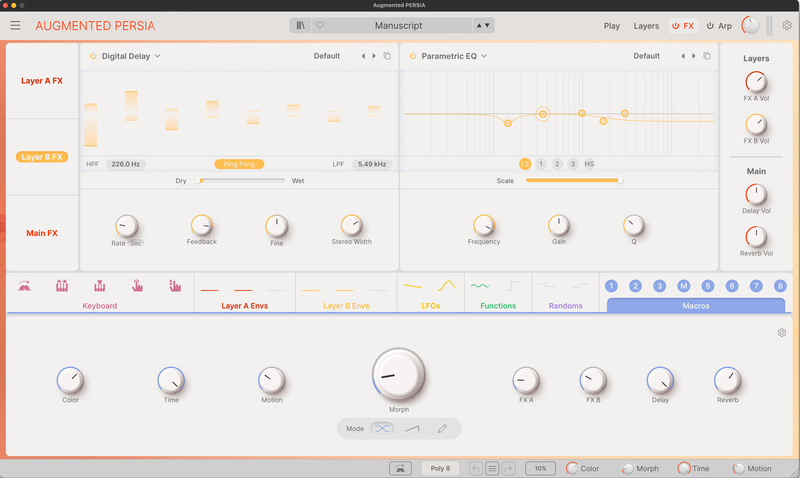800x478 pixels.
Task: Step presets with up/down arrows near Manuscript
Action: click(x=483, y=26)
